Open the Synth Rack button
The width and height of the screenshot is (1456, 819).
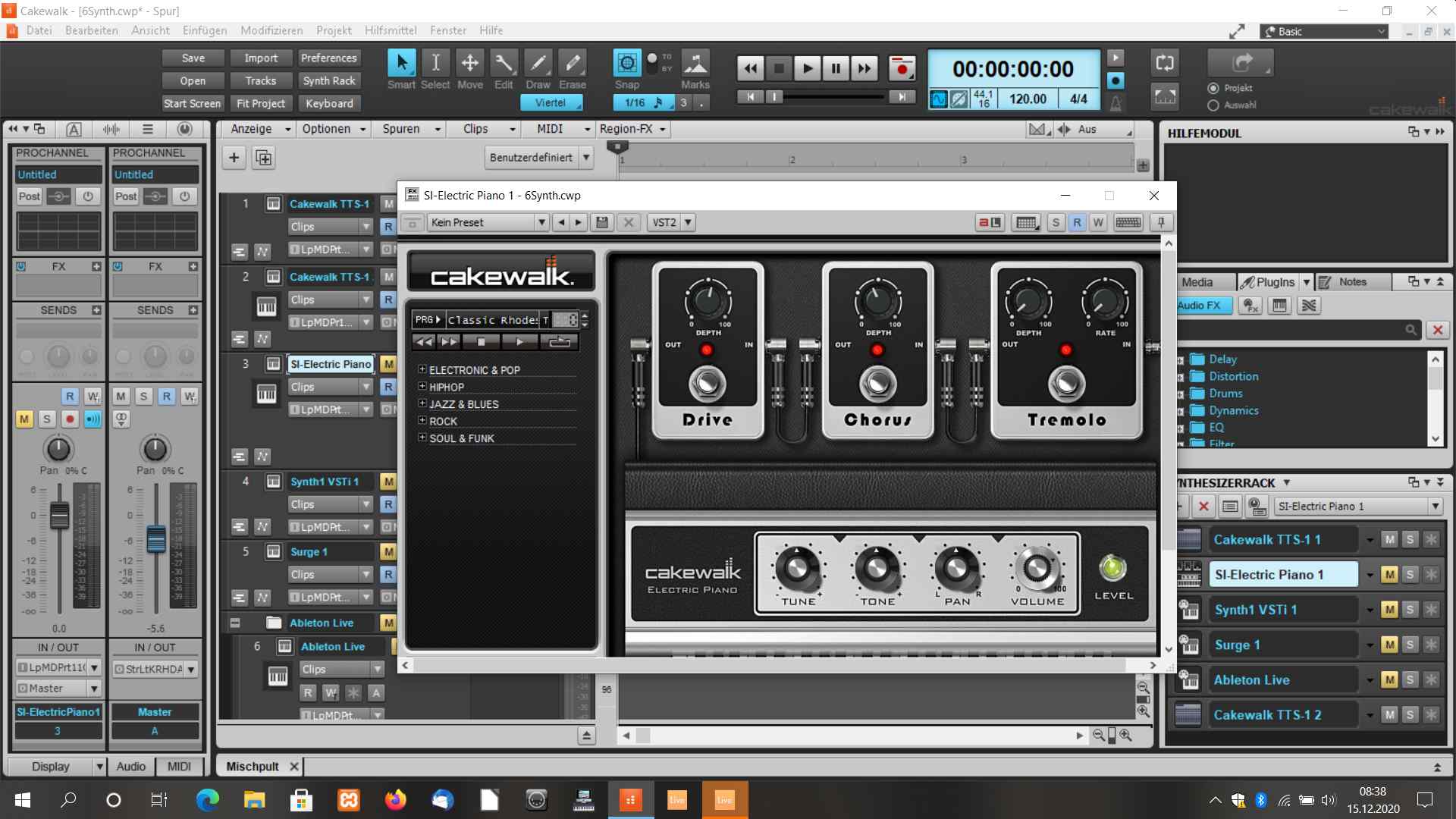point(328,81)
